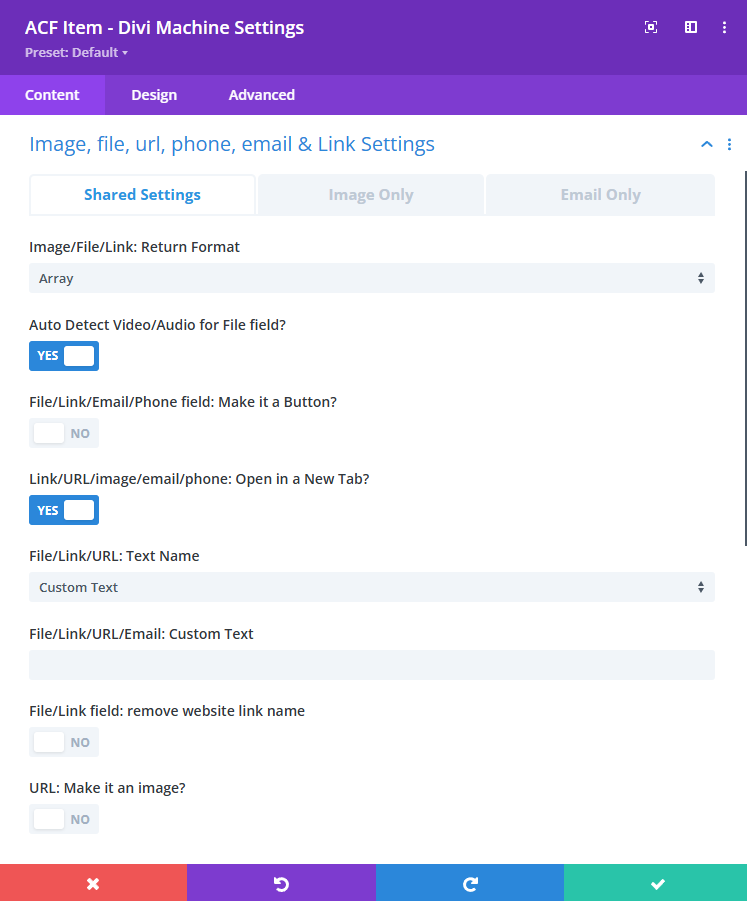The image size is (747, 901).
Task: Toggle Make it a Button switch
Action: [x=64, y=433]
